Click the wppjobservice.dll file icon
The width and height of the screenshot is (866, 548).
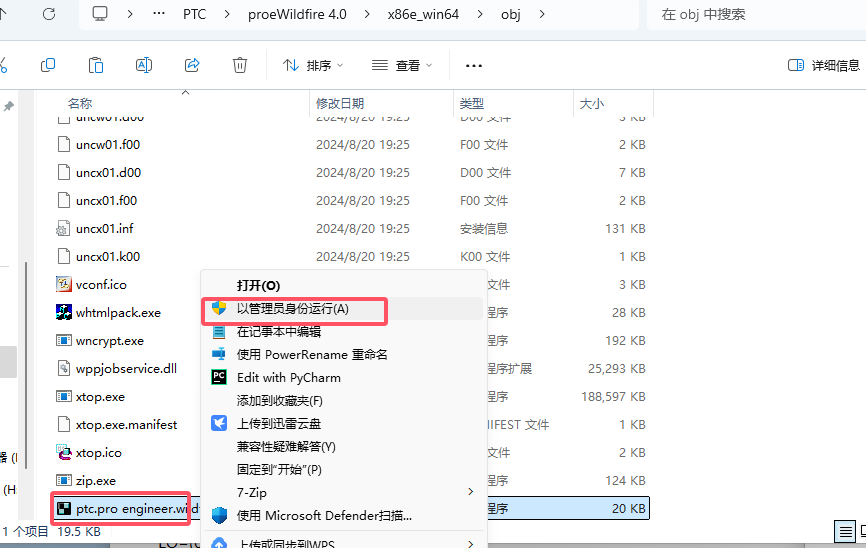(64, 368)
